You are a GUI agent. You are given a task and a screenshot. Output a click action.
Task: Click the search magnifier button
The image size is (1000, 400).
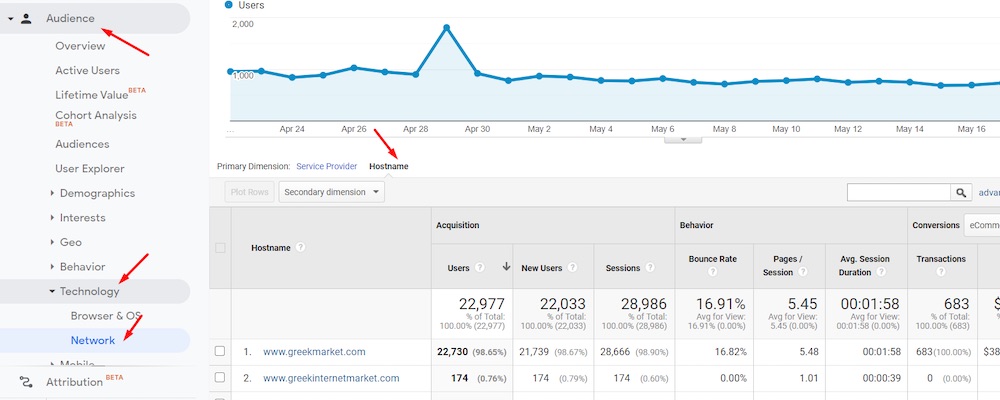tap(961, 192)
